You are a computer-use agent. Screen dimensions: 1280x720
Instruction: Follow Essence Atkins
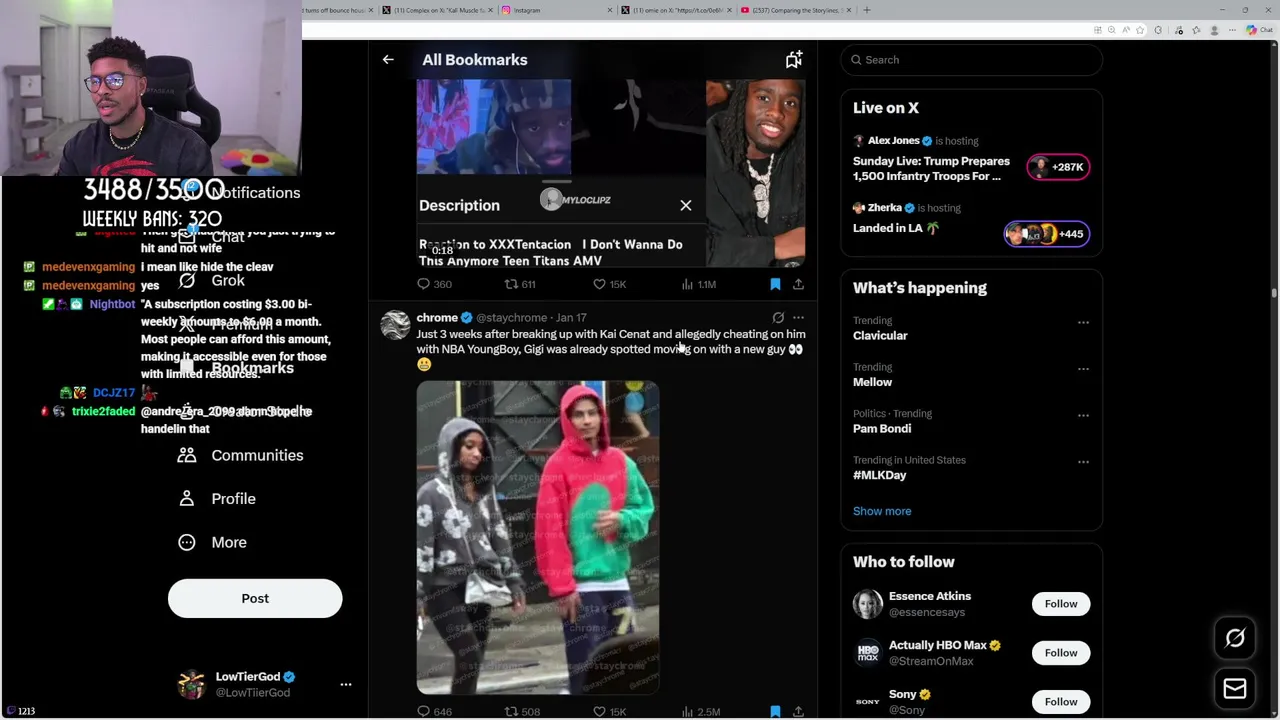[1061, 604]
